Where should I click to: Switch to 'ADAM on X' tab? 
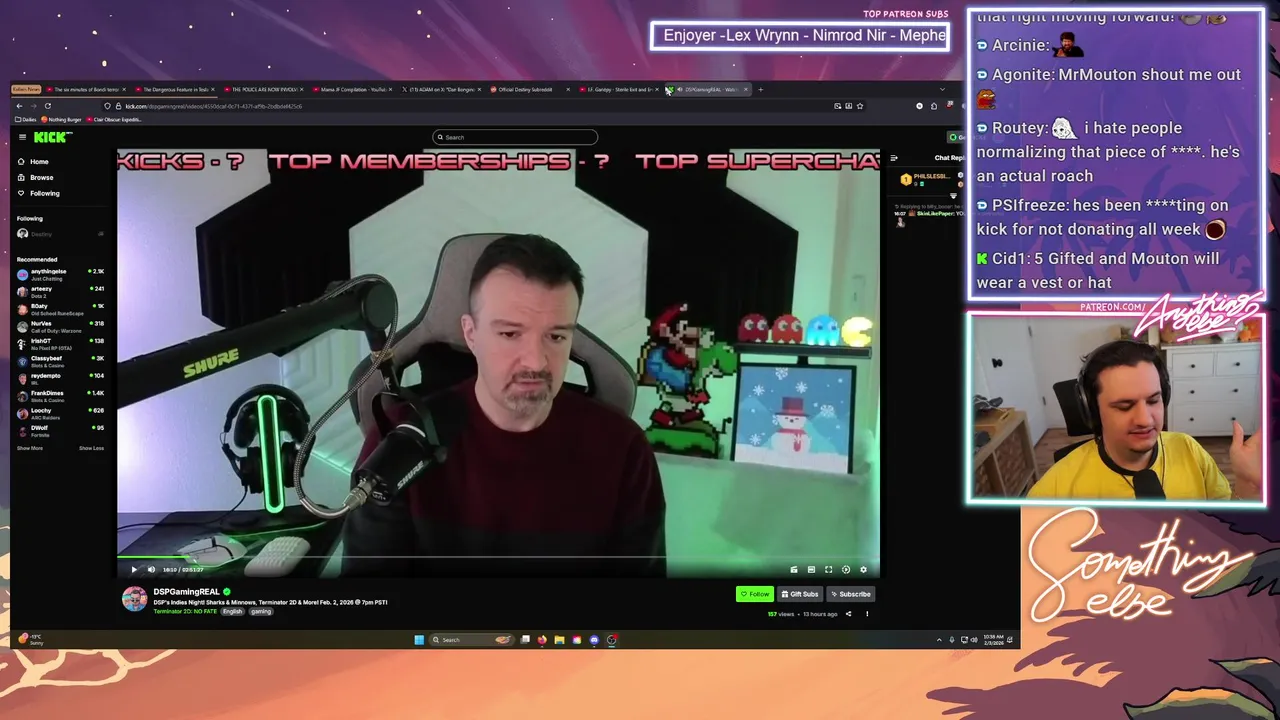click(x=439, y=90)
